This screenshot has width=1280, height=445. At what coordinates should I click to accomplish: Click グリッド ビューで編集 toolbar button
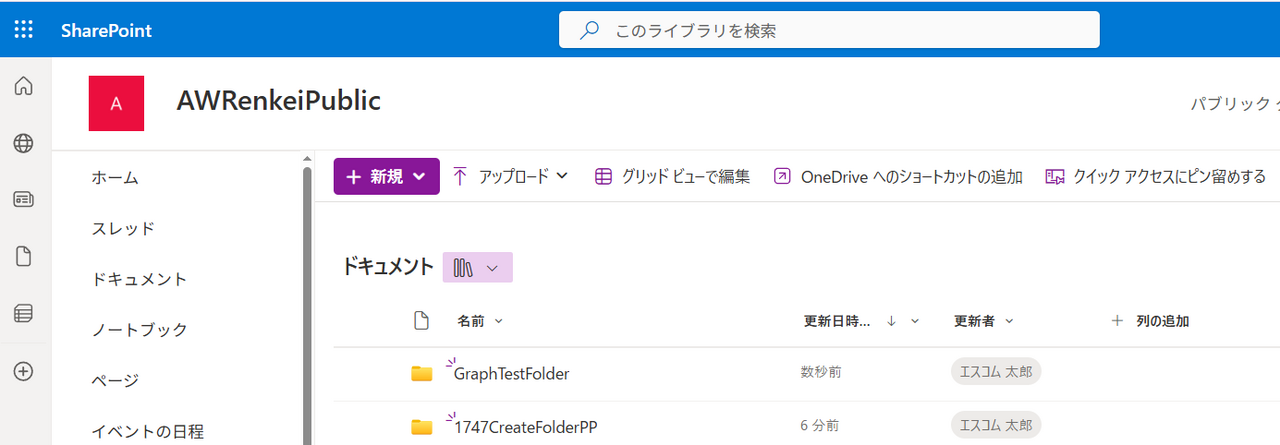click(672, 177)
